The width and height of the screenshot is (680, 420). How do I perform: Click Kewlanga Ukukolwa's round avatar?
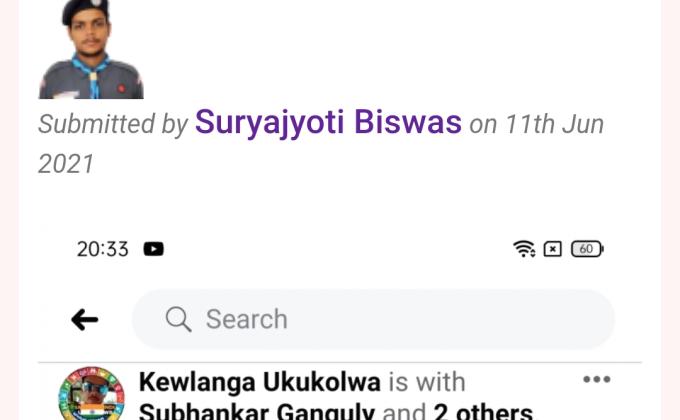point(92,394)
